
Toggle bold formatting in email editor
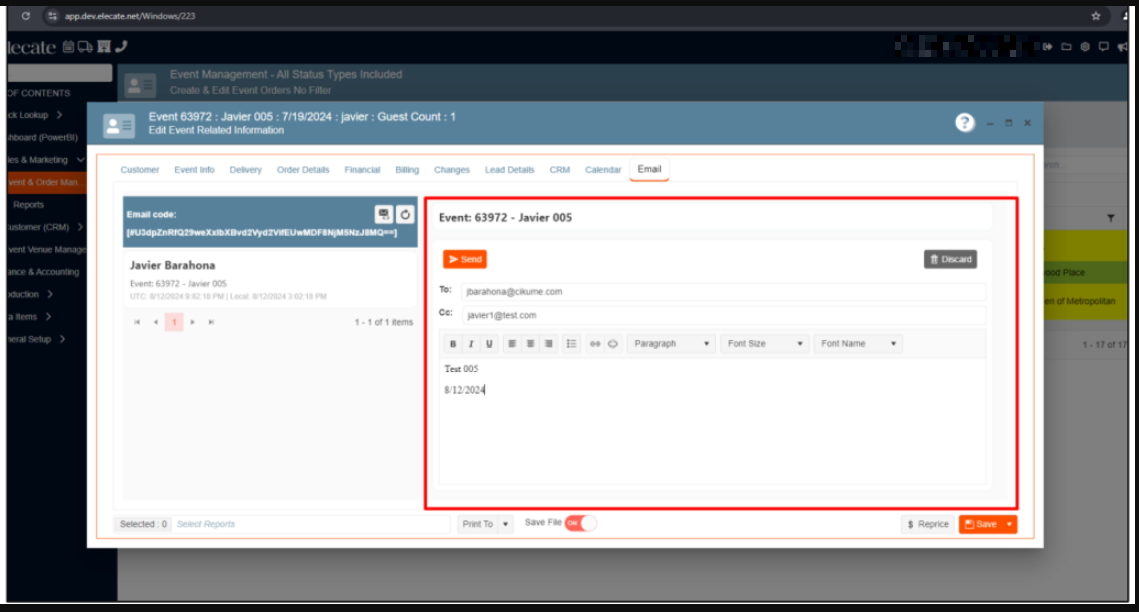coord(453,344)
